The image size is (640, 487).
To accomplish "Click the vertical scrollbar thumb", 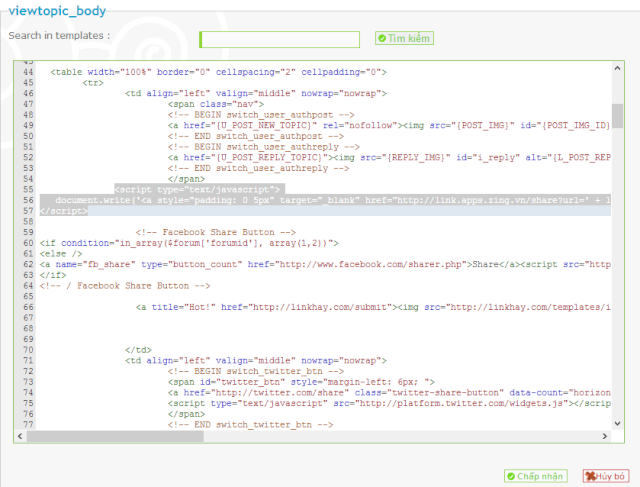I will 617,116.
